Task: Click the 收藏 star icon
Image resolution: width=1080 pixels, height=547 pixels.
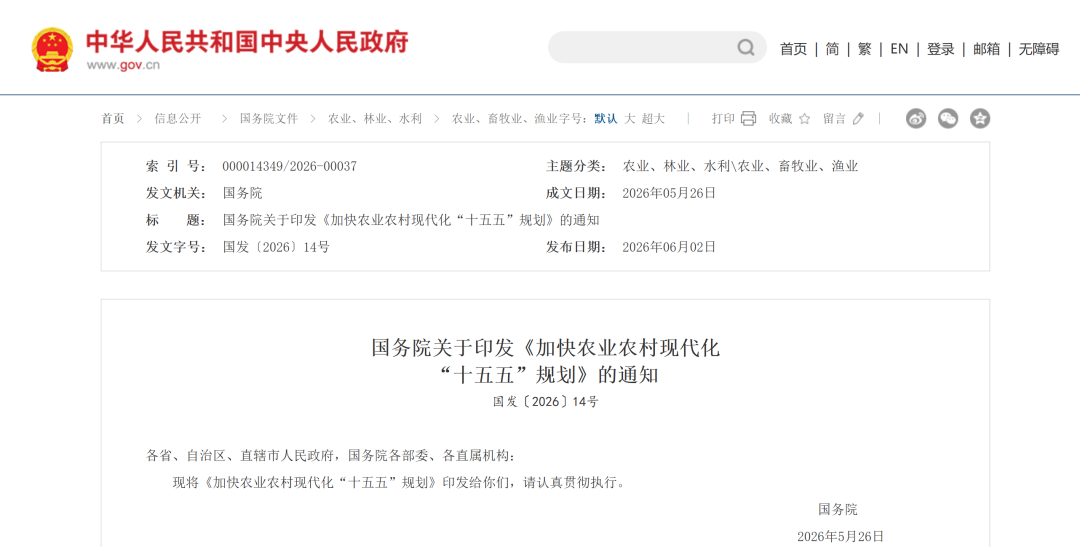Action: pos(804,118)
